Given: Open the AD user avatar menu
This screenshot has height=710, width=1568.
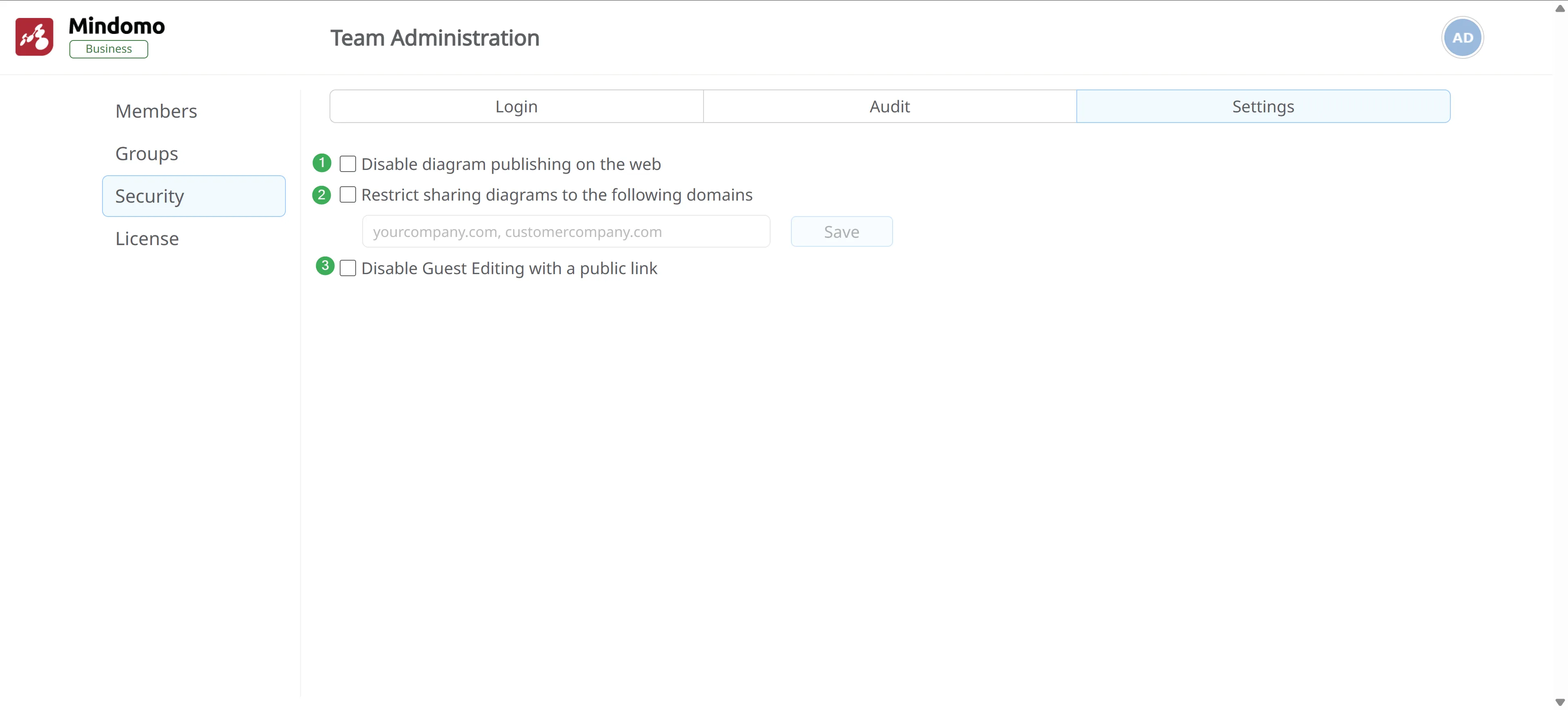Looking at the screenshot, I should pos(1462,38).
